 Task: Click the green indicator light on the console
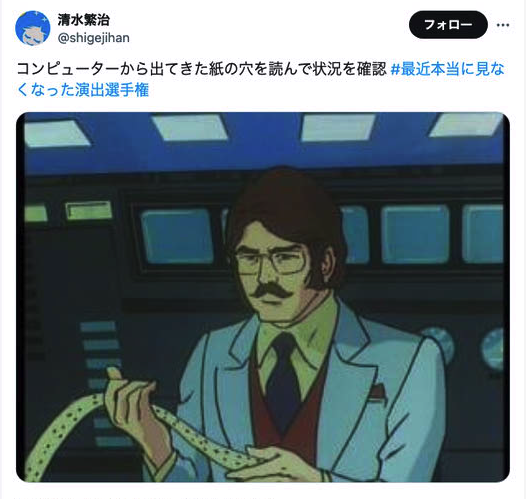(89, 210)
